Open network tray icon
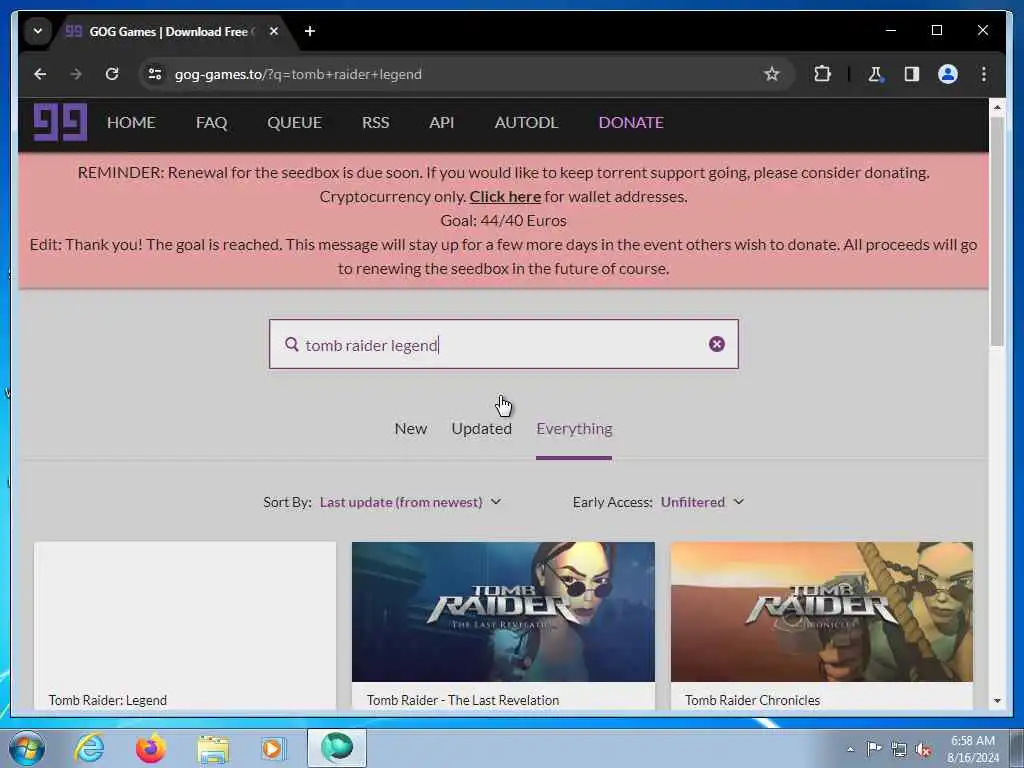 coord(899,750)
